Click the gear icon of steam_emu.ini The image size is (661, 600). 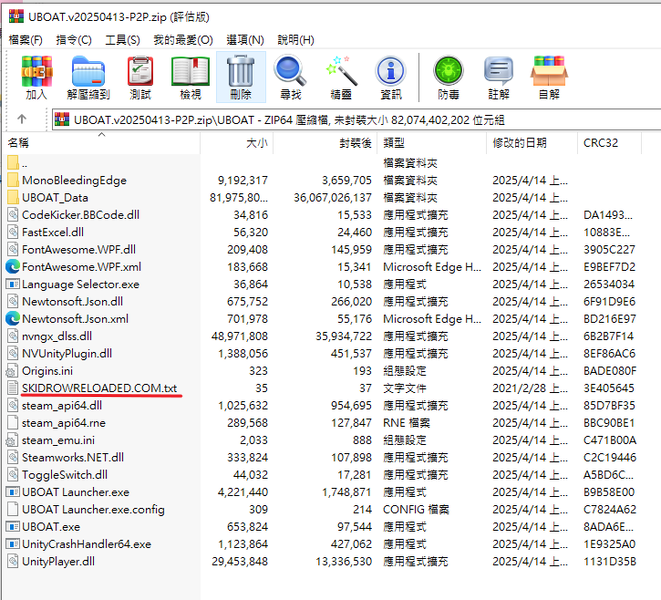pos(12,440)
